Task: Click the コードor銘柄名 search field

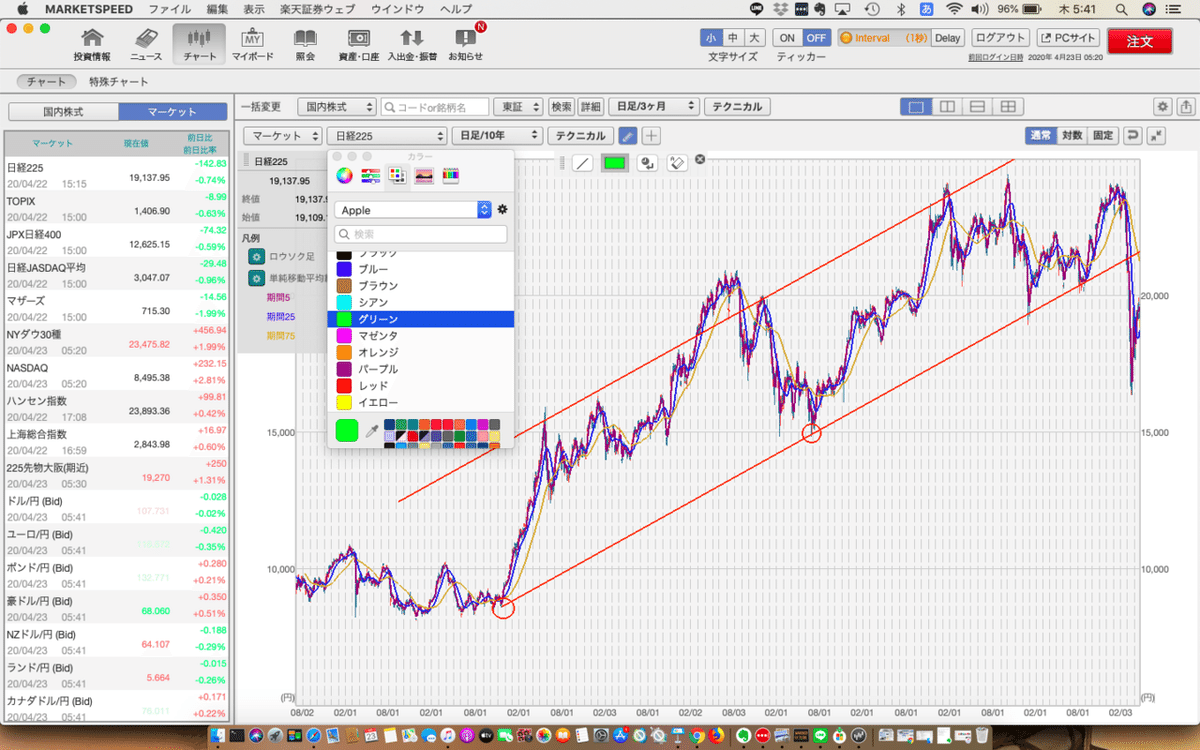Action: click(435, 106)
